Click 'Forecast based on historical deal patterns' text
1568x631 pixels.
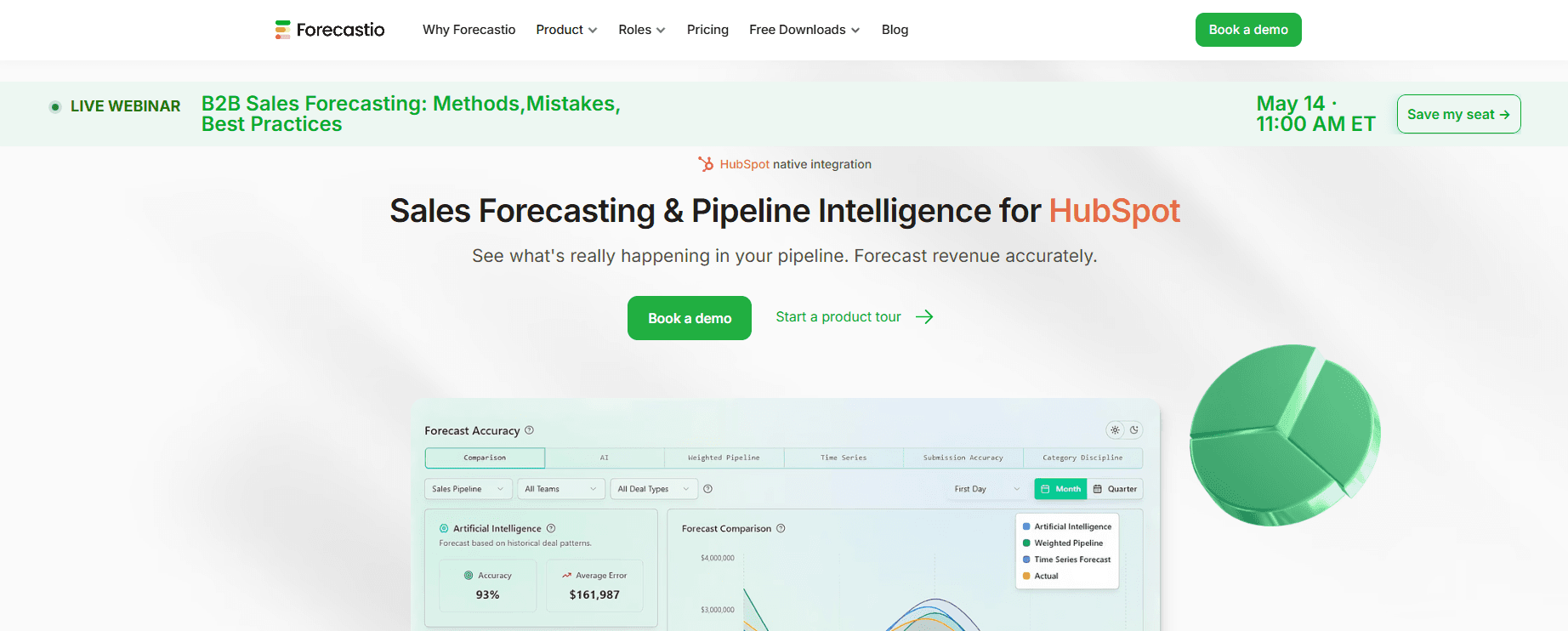tap(515, 543)
